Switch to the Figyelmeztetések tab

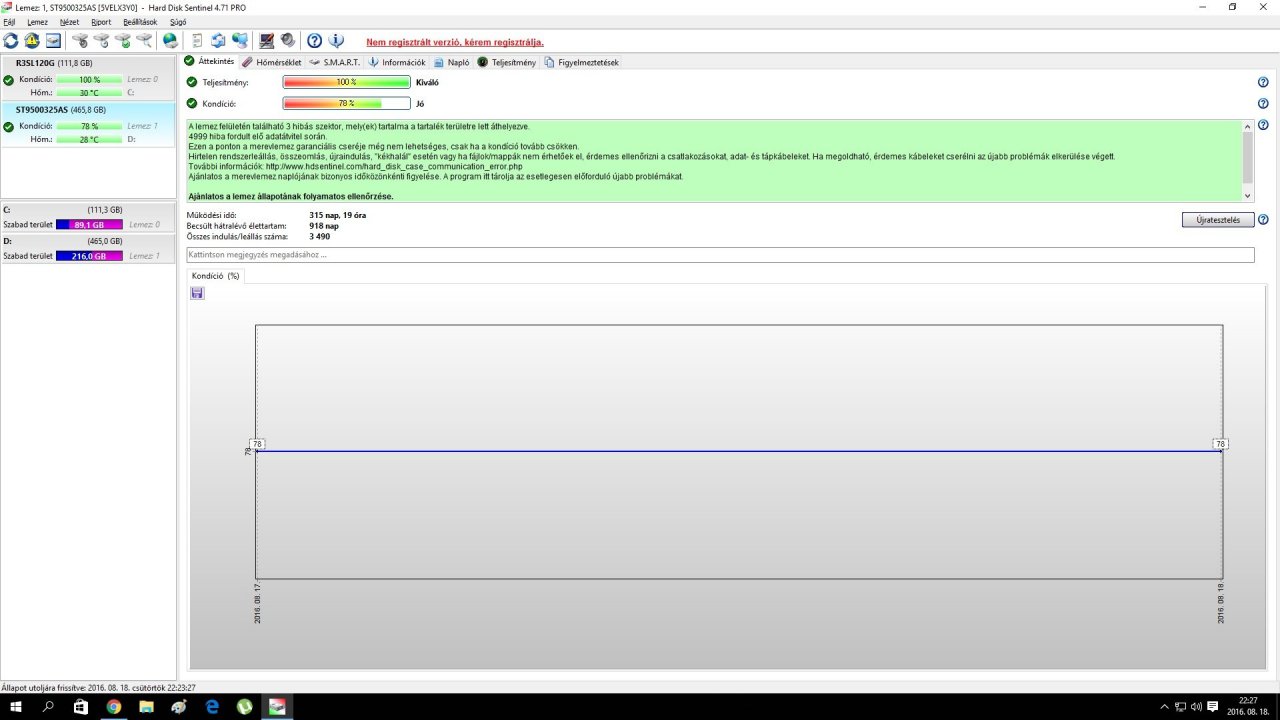click(582, 62)
